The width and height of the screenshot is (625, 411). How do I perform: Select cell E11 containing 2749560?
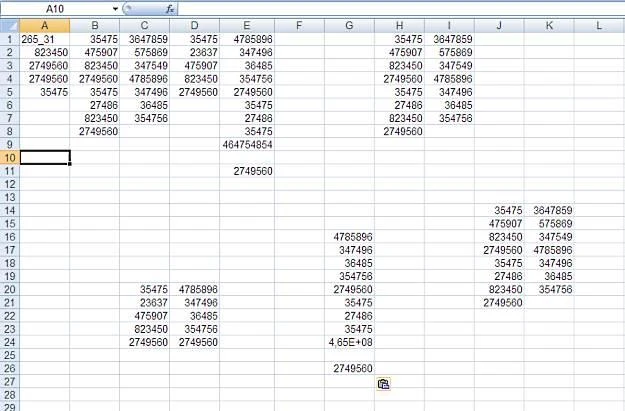247,171
